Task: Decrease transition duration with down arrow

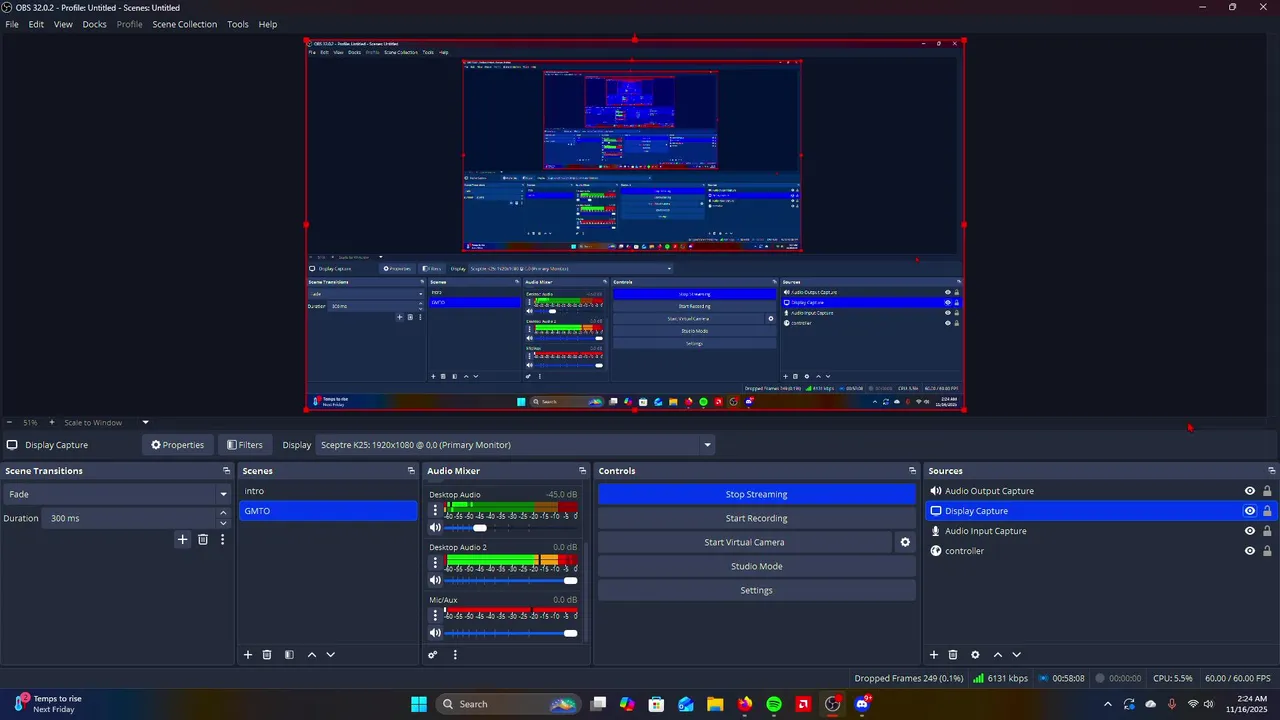Action: point(223,523)
